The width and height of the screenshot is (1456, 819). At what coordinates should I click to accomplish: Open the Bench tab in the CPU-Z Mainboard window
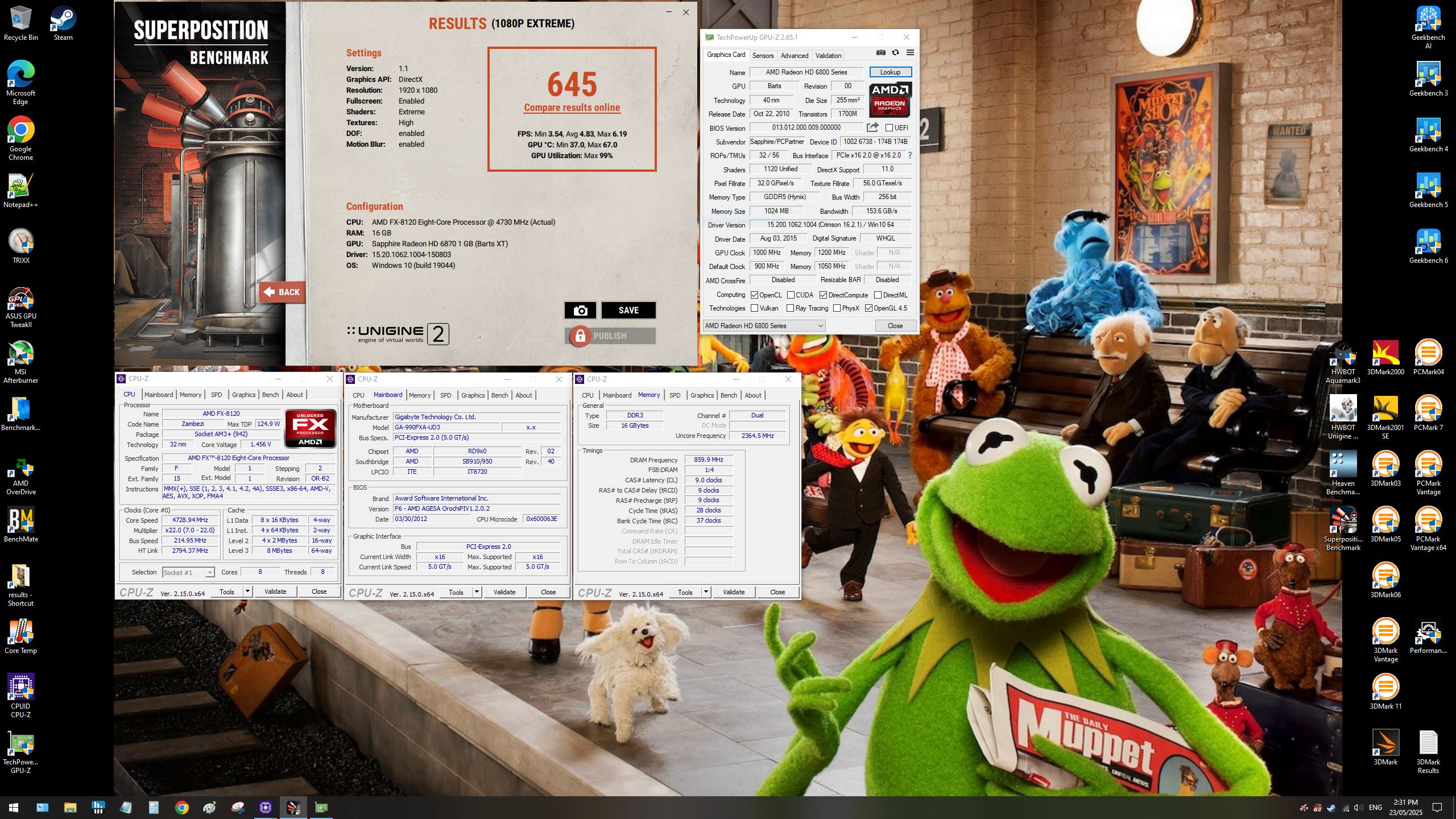[499, 395]
